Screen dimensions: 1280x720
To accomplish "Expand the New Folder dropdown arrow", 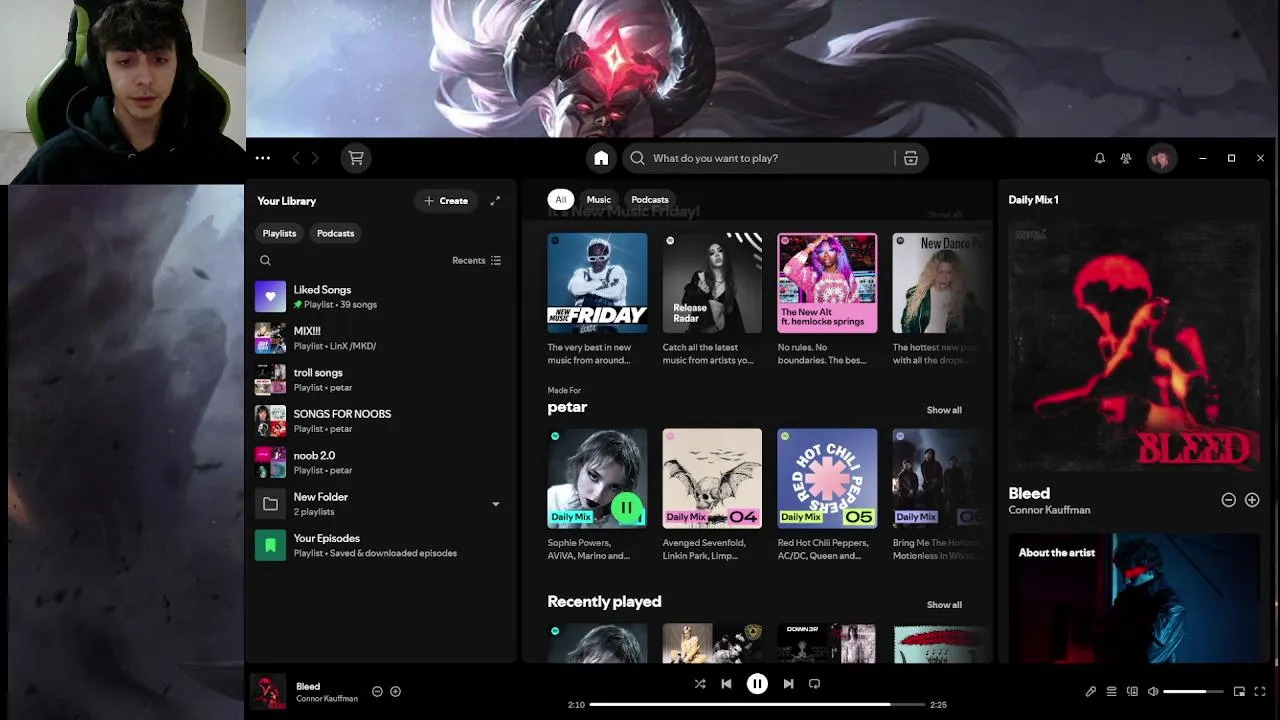I will coord(495,504).
